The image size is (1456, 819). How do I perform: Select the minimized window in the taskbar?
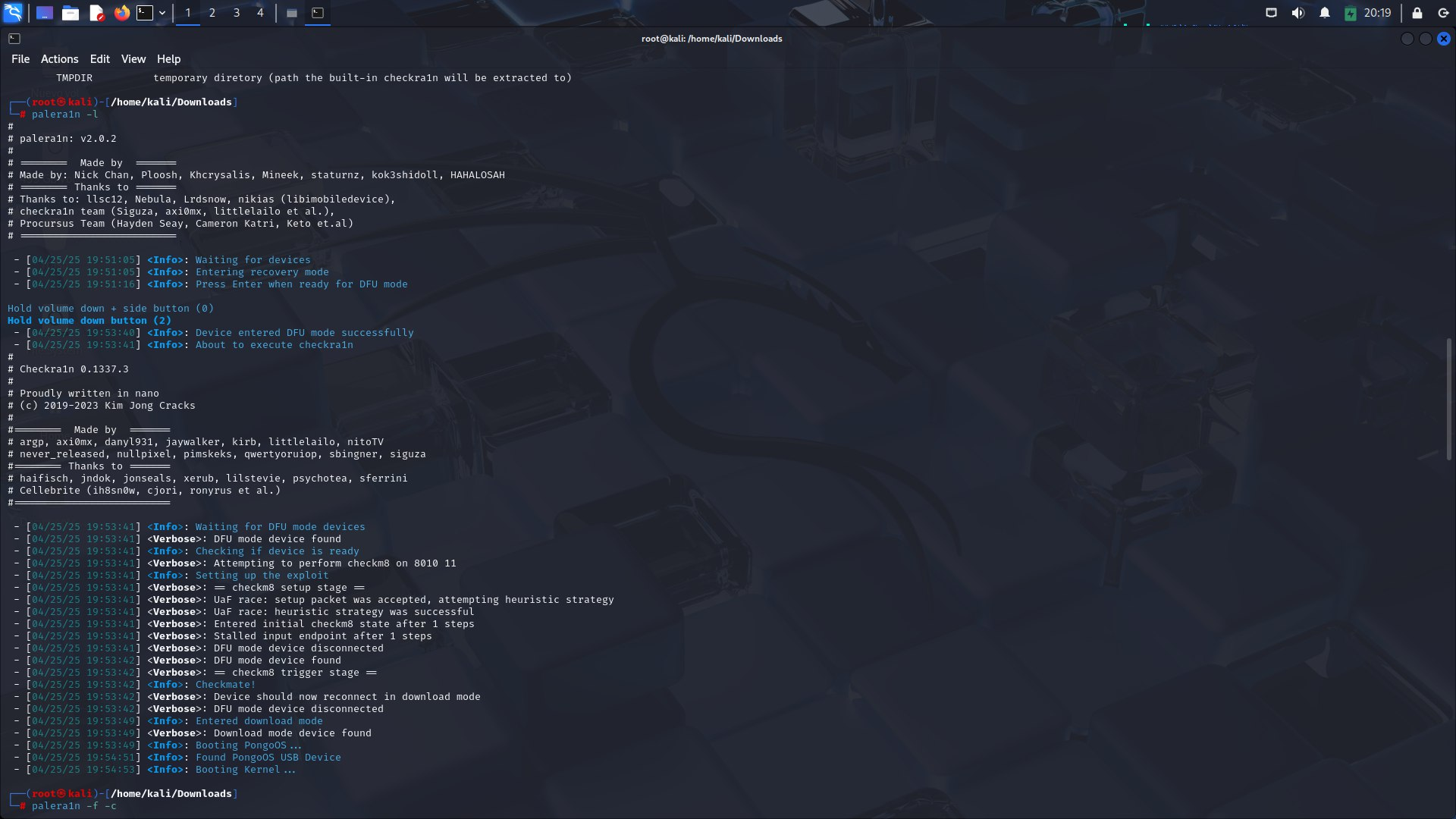click(292, 13)
